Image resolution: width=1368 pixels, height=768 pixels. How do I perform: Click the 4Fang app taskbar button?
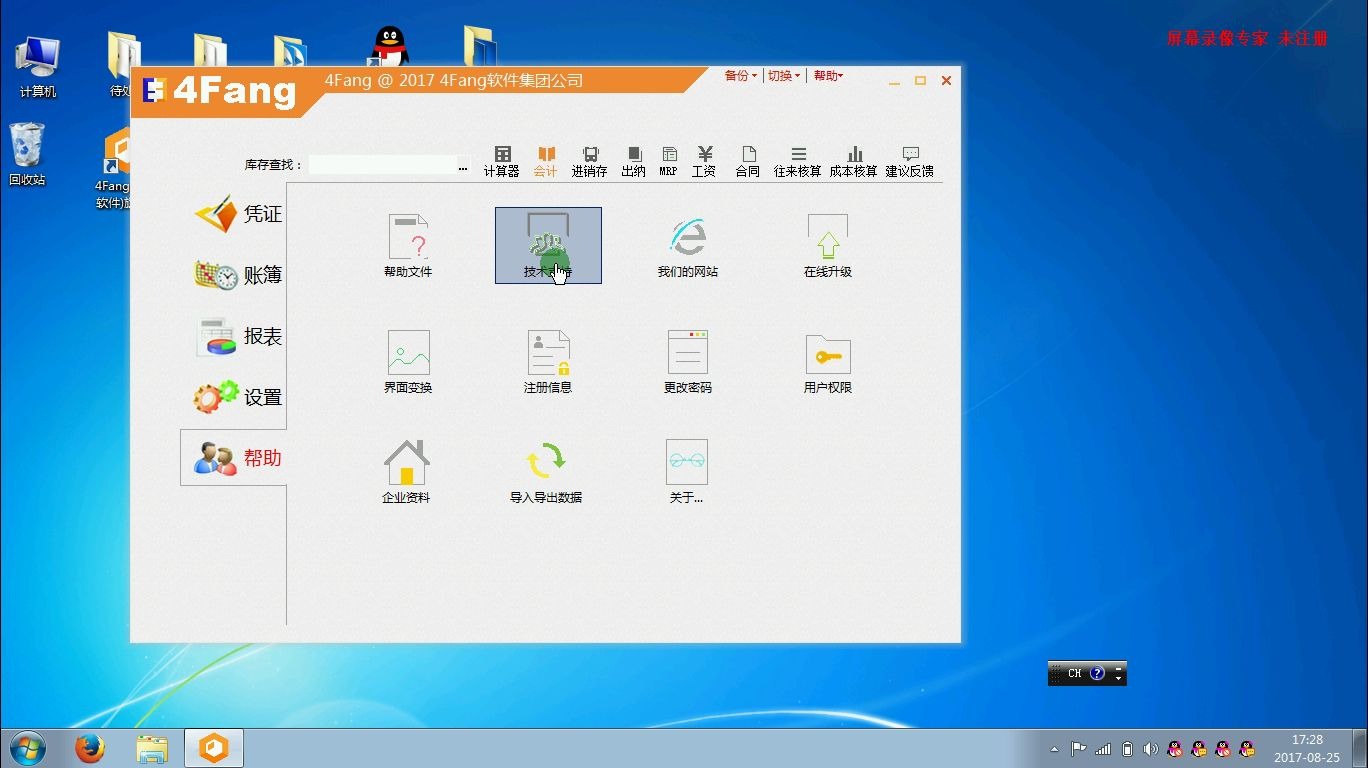pyautogui.click(x=213, y=748)
